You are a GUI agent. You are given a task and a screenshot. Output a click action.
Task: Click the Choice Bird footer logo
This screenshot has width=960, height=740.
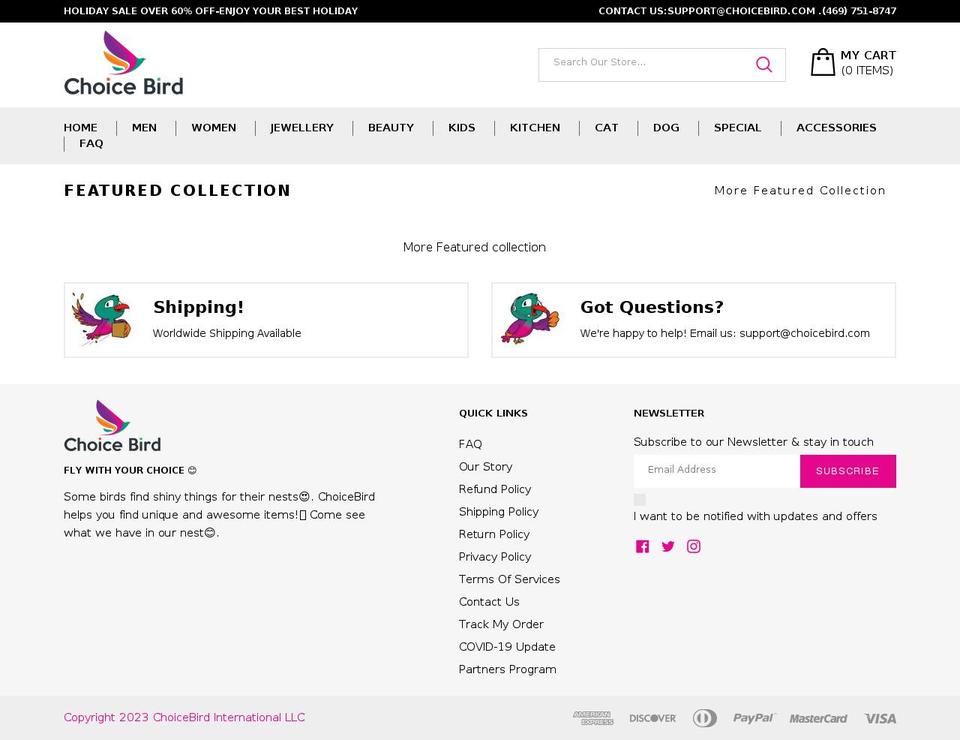point(113,427)
